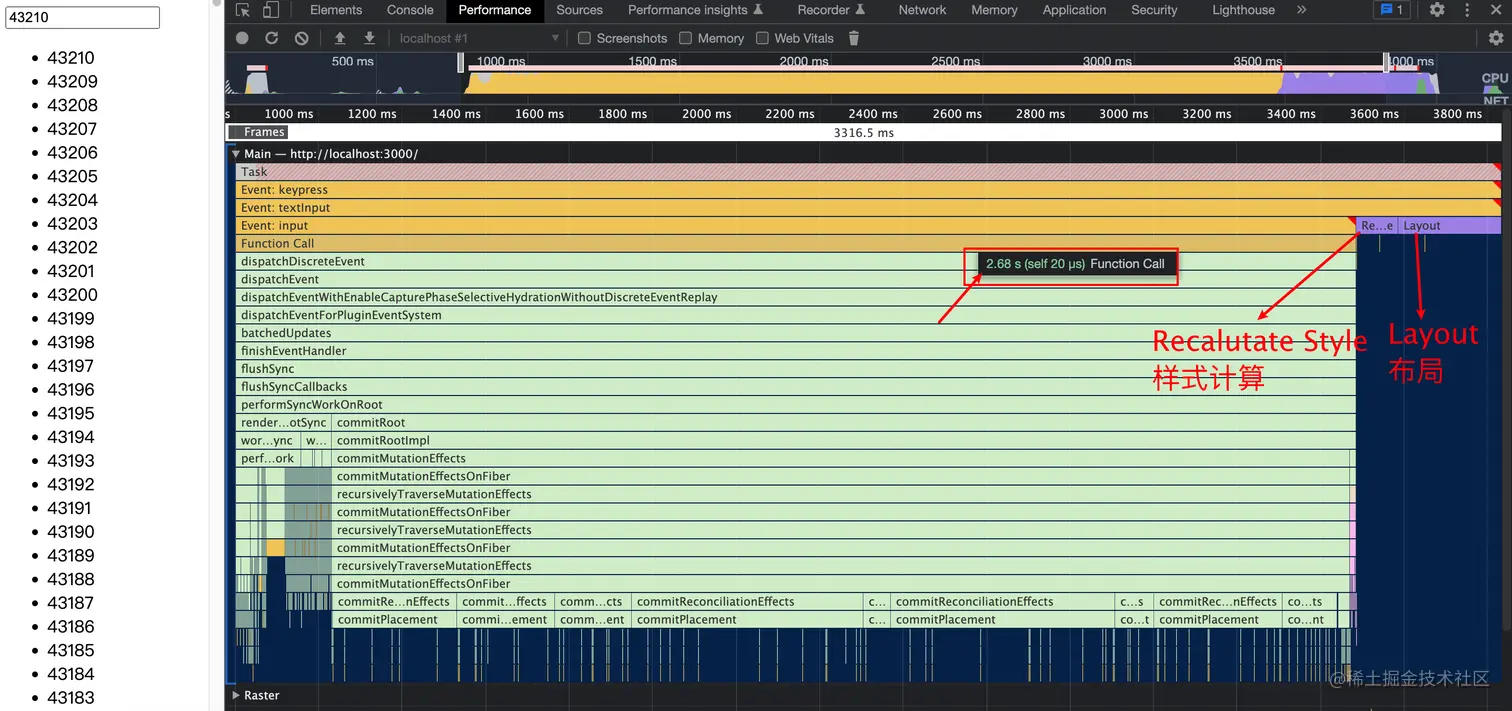This screenshot has height=711, width=1512.
Task: Open the Performance insights tab
Action: click(695, 10)
